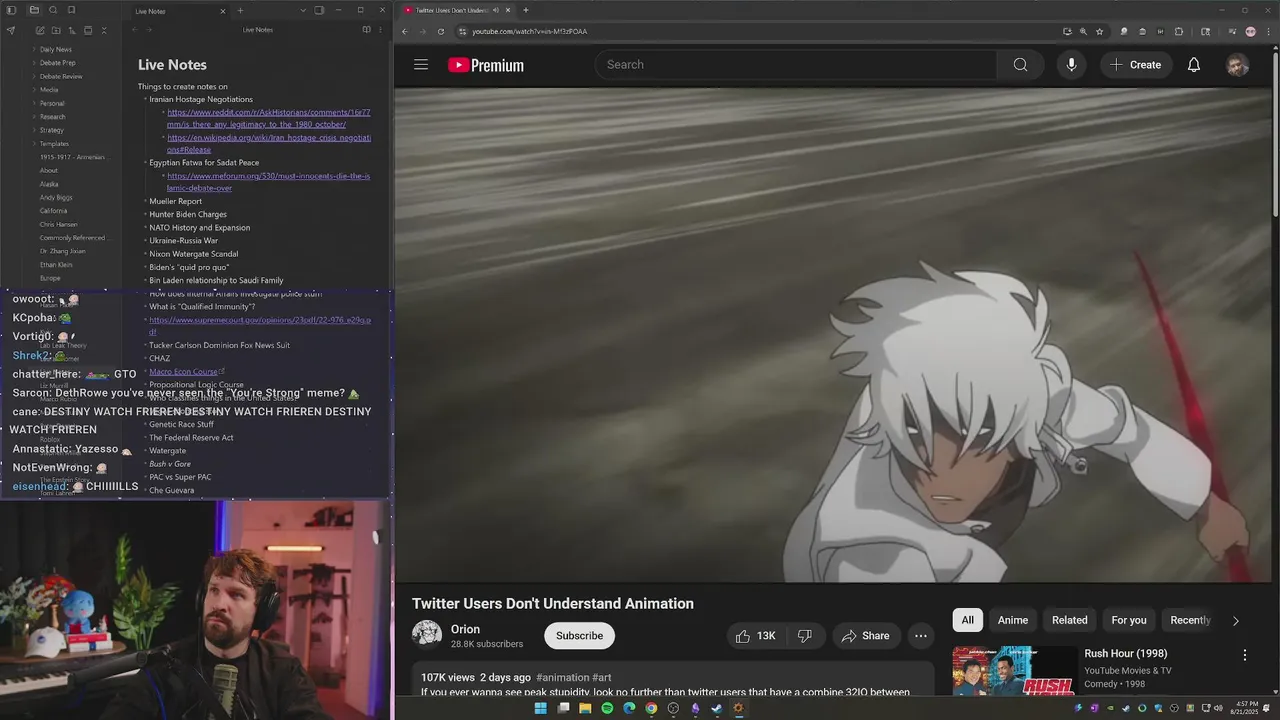Open the Alaska note in sidebar

tap(49, 184)
